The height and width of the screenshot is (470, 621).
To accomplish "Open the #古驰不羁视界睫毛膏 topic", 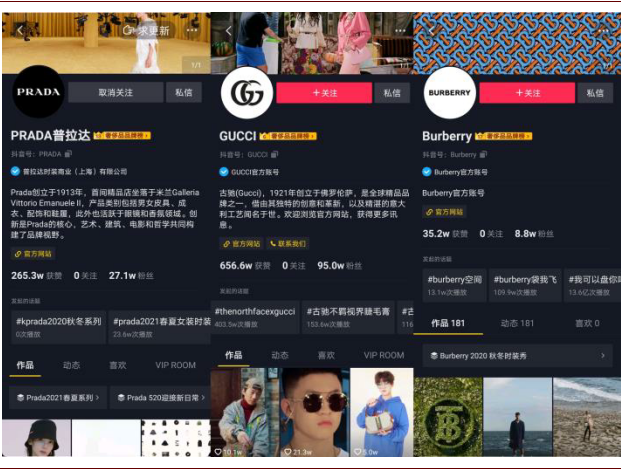I will point(348,317).
